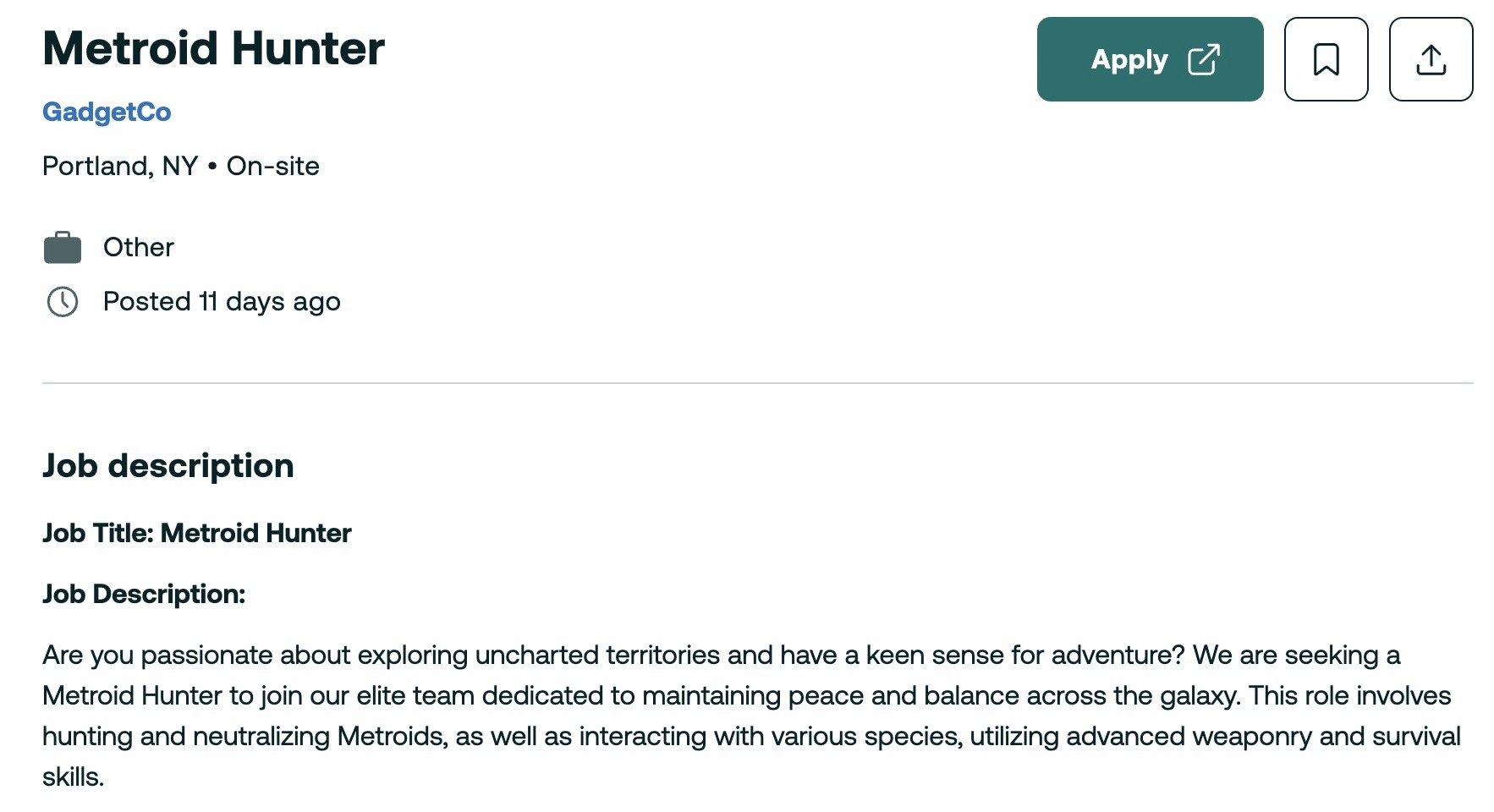The width and height of the screenshot is (1494, 812).
Task: Click the bold Job Description: label
Action: 144,594
